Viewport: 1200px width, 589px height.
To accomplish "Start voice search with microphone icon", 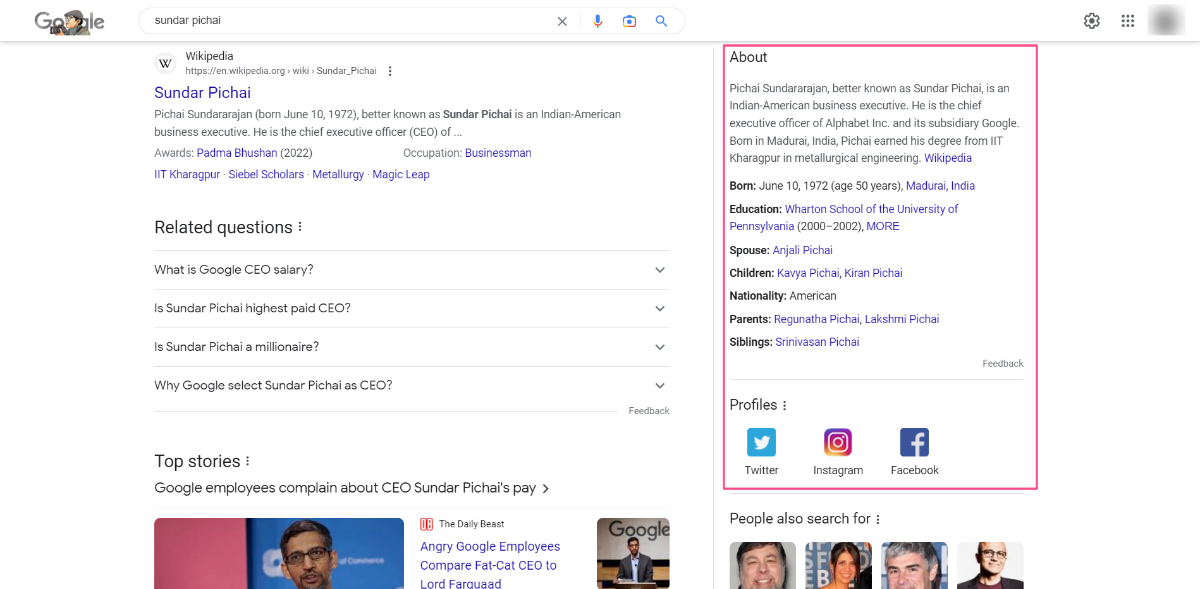I will tap(598, 21).
